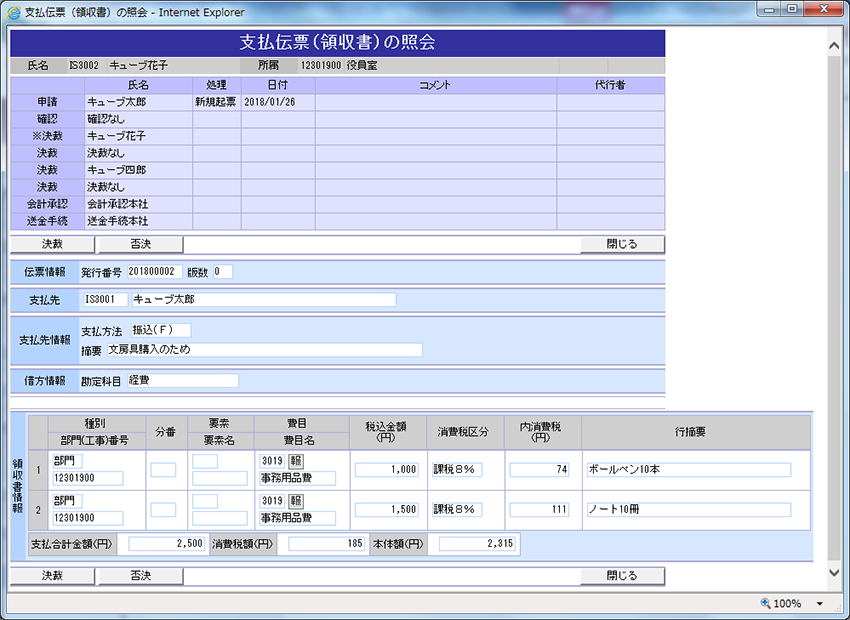Click the 税込金額 field 1,000 in row 1
The height and width of the screenshot is (620, 850).
coord(386,470)
